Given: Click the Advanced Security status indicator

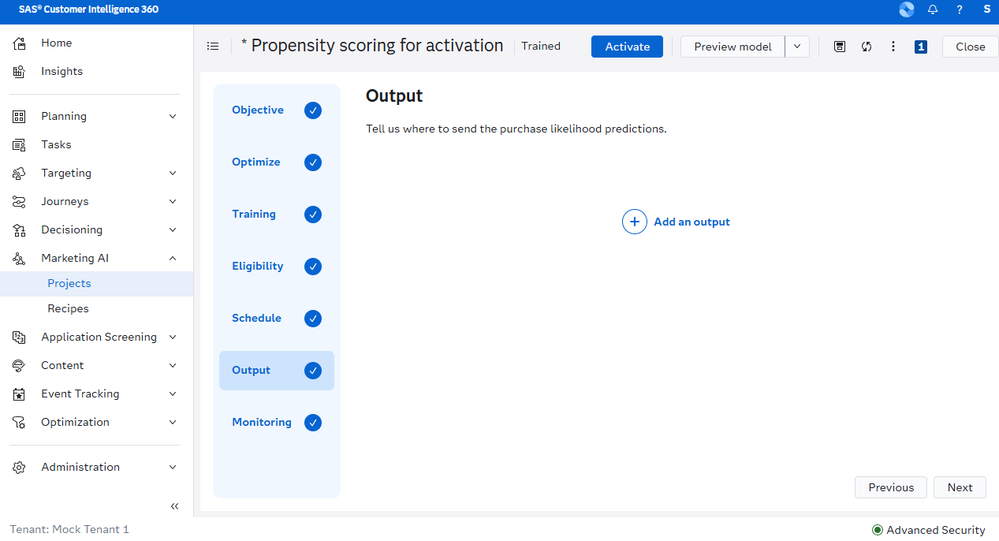Looking at the screenshot, I should tap(929, 530).
